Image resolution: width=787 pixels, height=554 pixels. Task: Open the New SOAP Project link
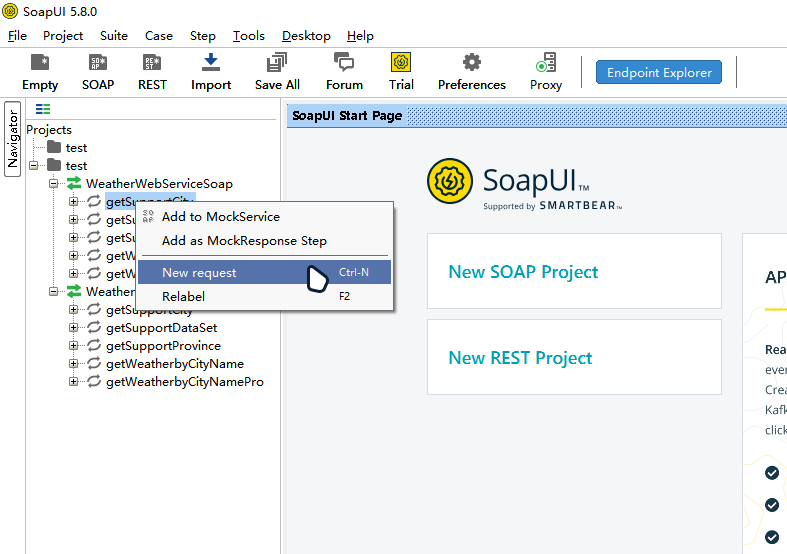[x=523, y=272]
